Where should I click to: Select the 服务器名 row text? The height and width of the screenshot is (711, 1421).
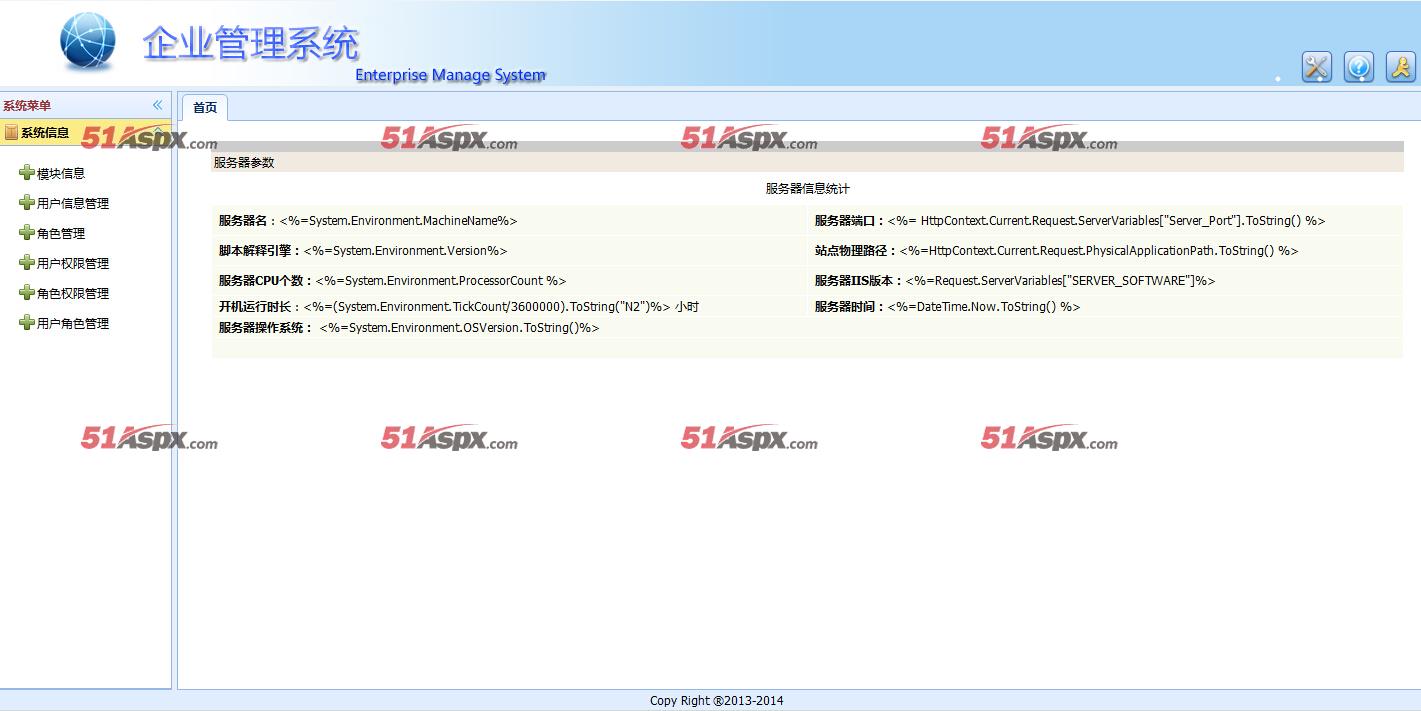[368, 221]
